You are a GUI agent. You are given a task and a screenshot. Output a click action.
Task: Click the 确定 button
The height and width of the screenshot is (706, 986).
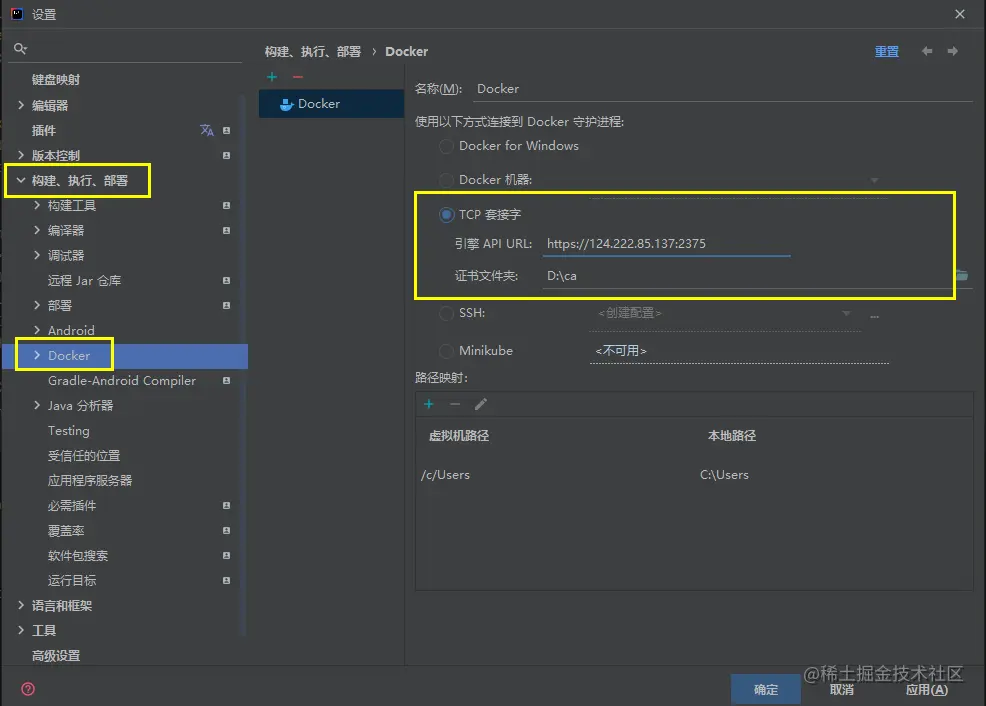[765, 690]
